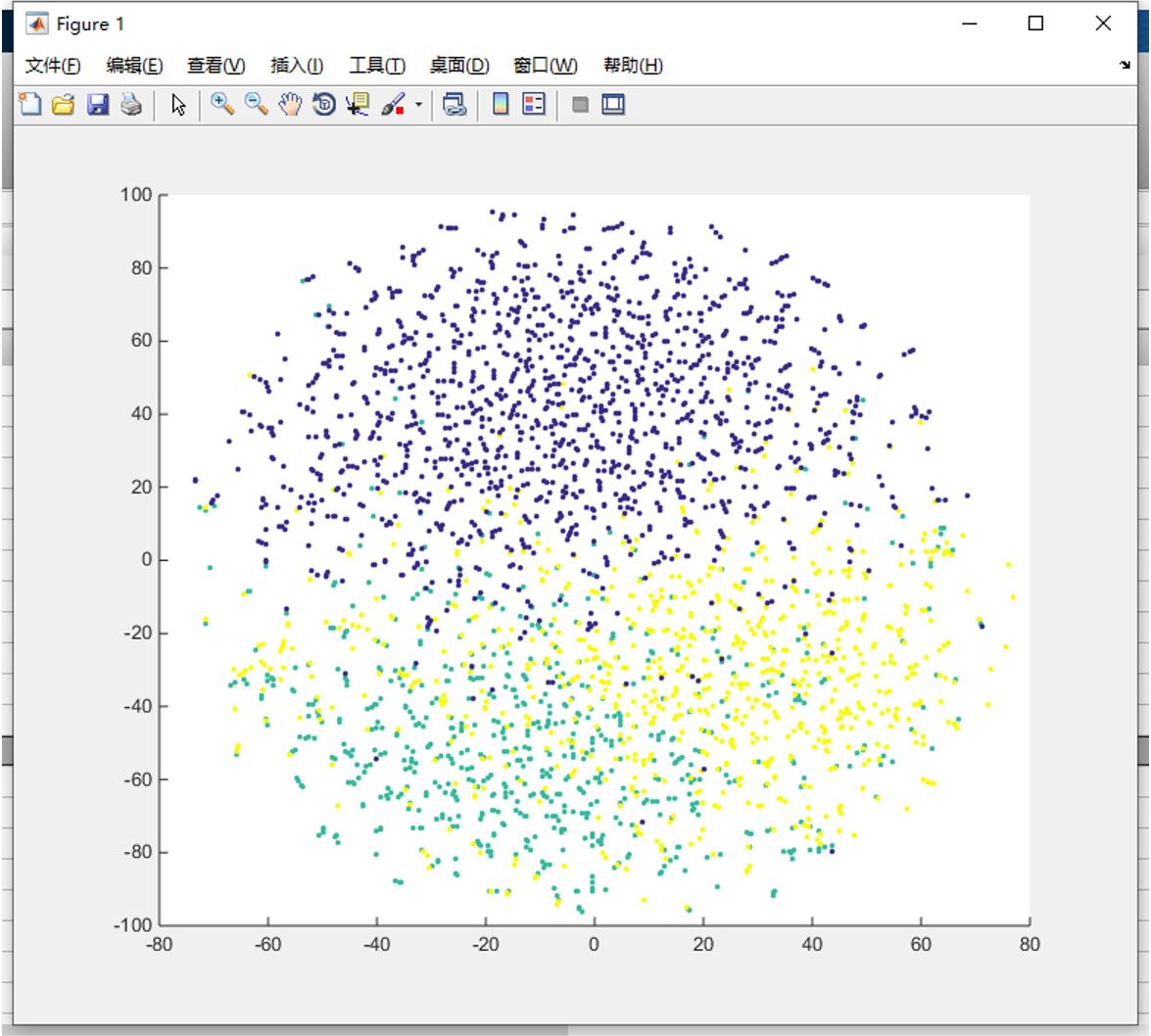Screen dimensions: 1151x1036
Task: Insert colorbar using the gradient icon
Action: coord(501,105)
